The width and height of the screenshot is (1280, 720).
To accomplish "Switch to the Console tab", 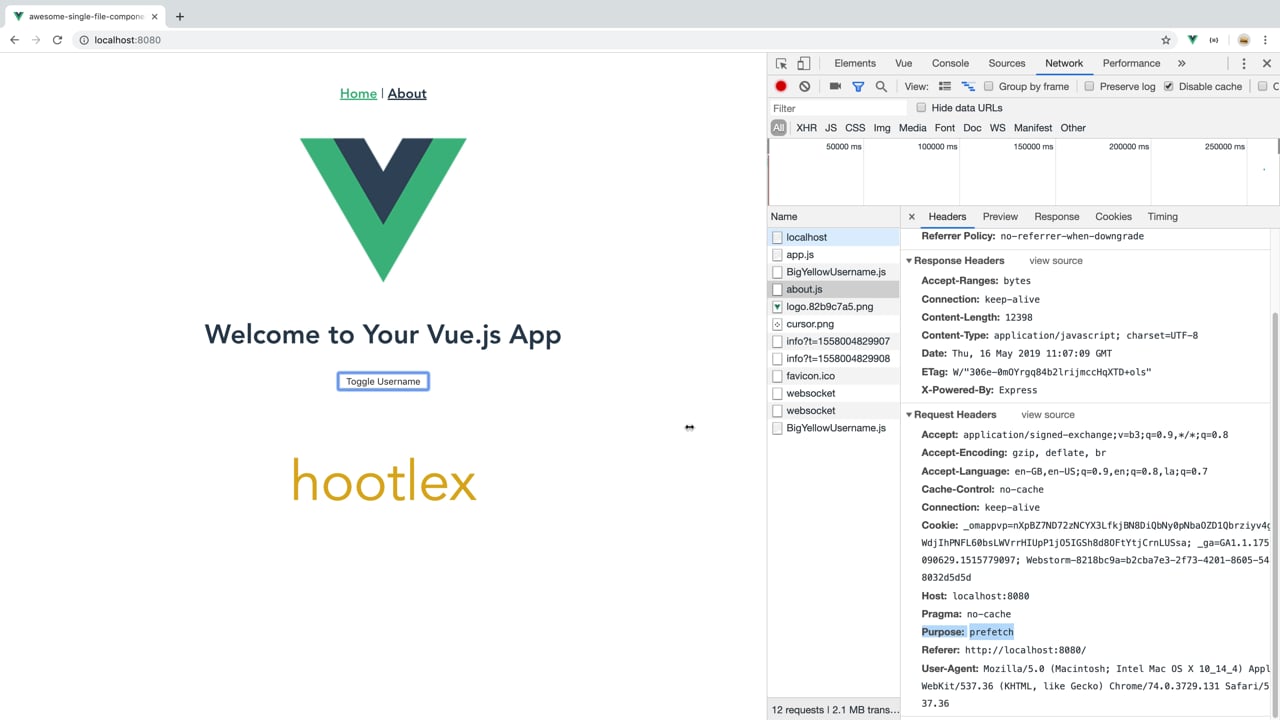I will tap(950, 63).
